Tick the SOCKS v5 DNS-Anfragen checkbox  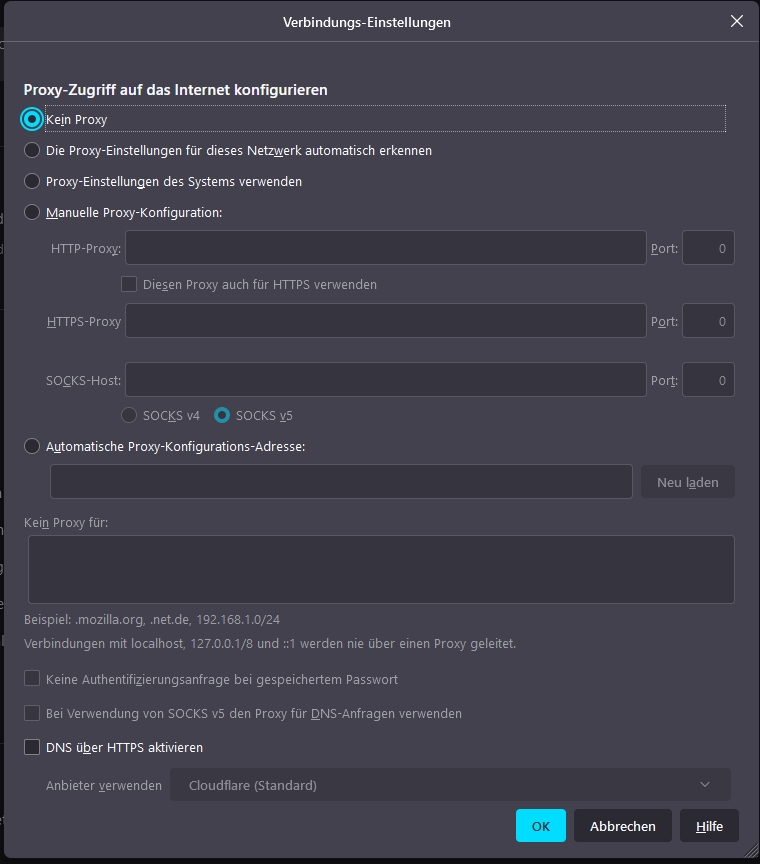click(33, 713)
